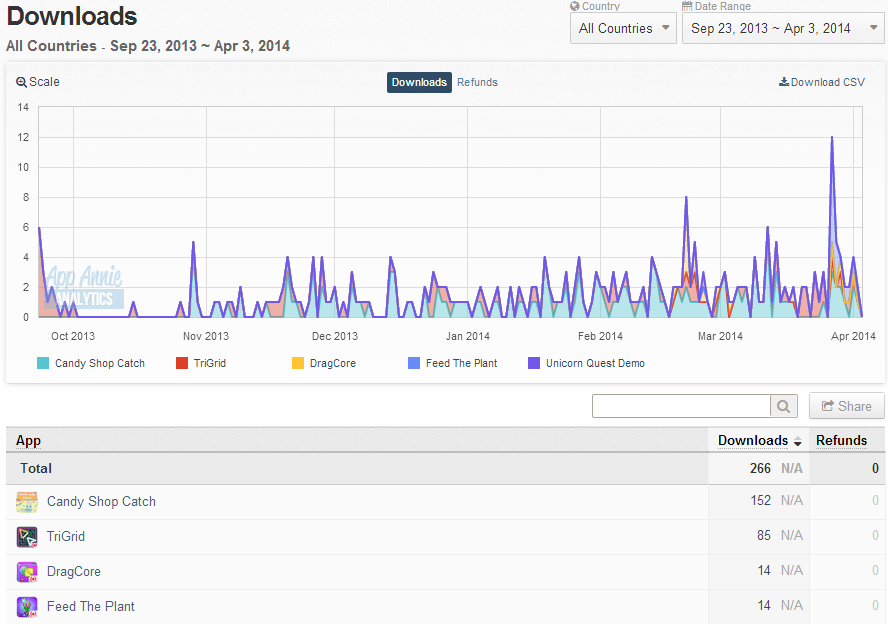Screen dimensions: 888x624
Task: Focus the app search input field
Action: coord(681,406)
